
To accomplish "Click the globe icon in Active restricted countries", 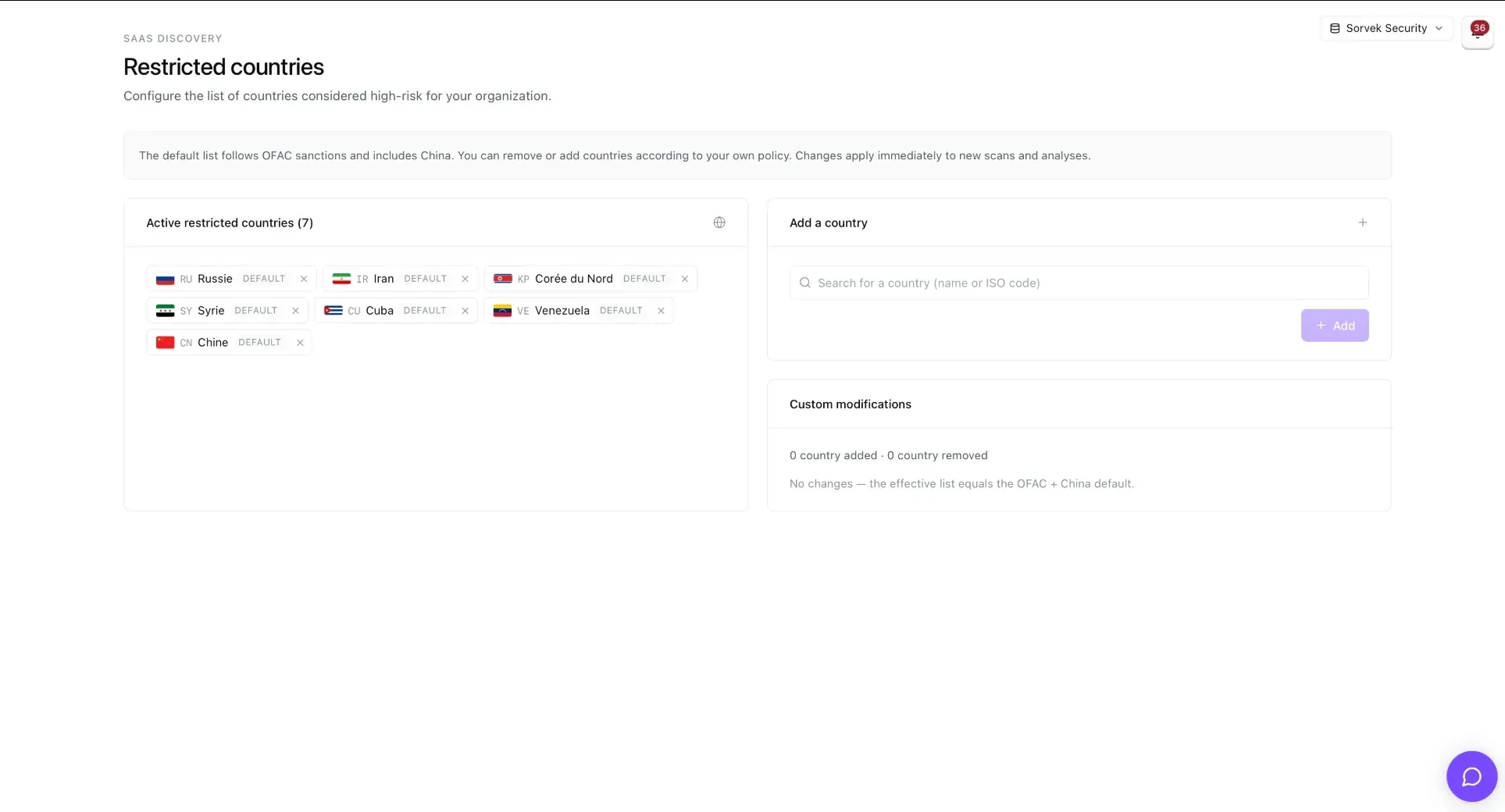I will tap(719, 223).
